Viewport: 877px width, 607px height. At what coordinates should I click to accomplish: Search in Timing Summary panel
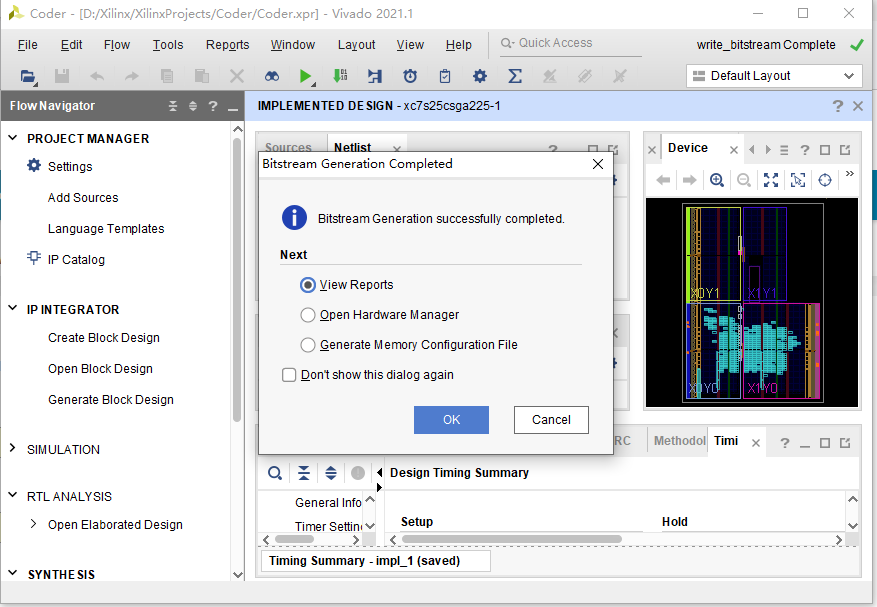point(275,473)
